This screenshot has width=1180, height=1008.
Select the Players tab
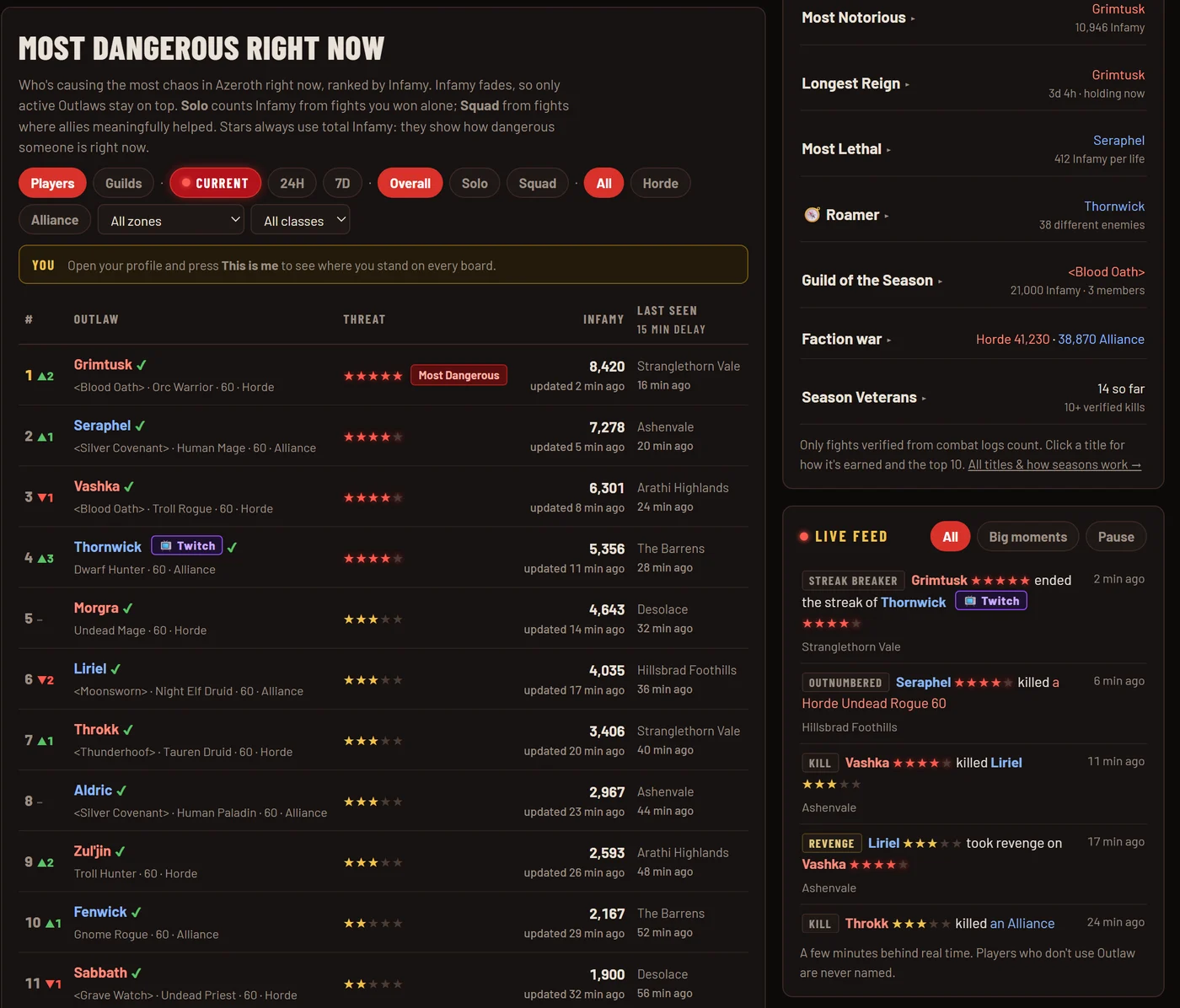click(52, 183)
